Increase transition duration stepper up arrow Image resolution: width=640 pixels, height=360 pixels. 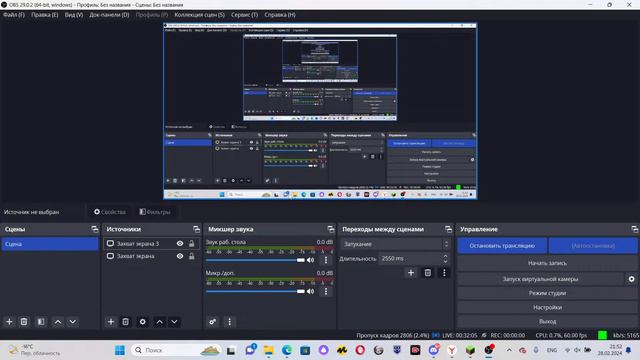445,256
